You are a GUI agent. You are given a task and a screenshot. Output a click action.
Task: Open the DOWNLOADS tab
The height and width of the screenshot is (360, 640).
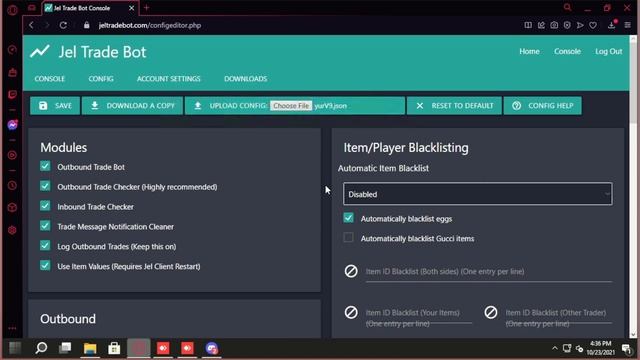pyautogui.click(x=245, y=79)
